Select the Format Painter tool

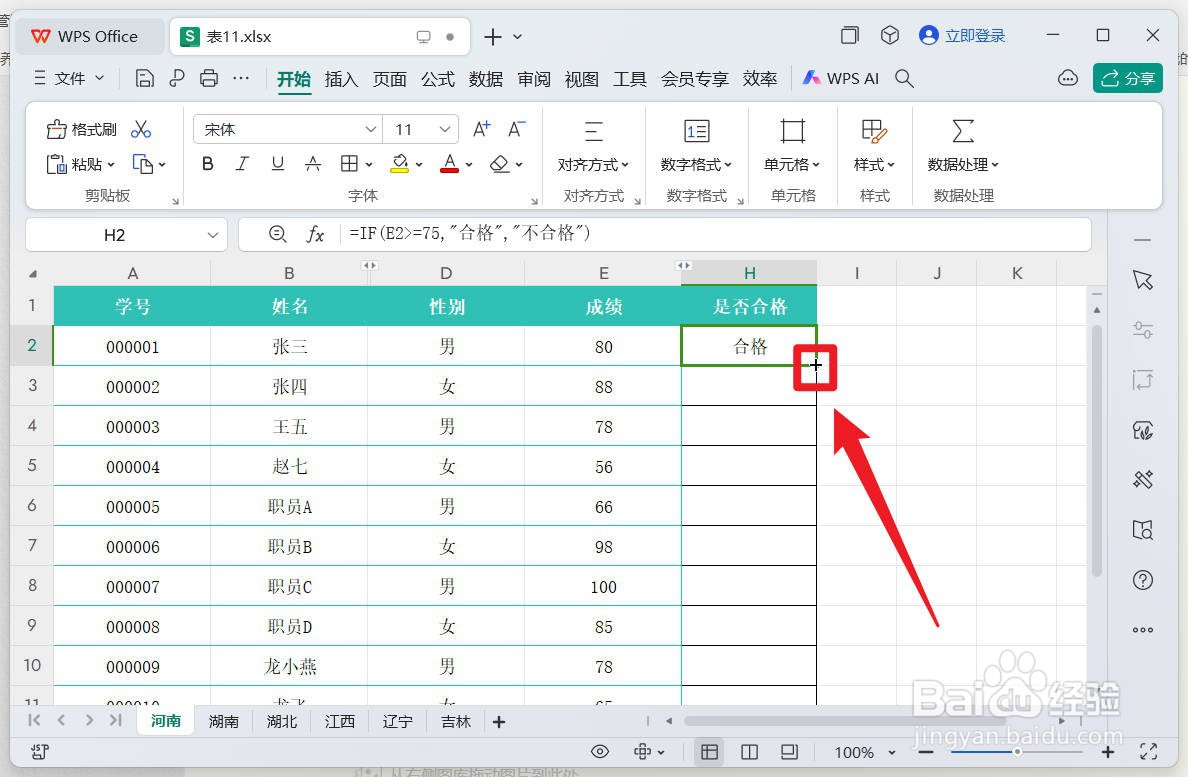(x=80, y=129)
